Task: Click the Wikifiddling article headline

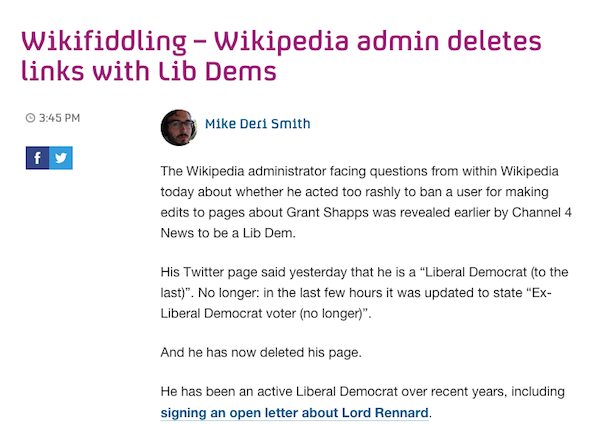Action: point(281,56)
